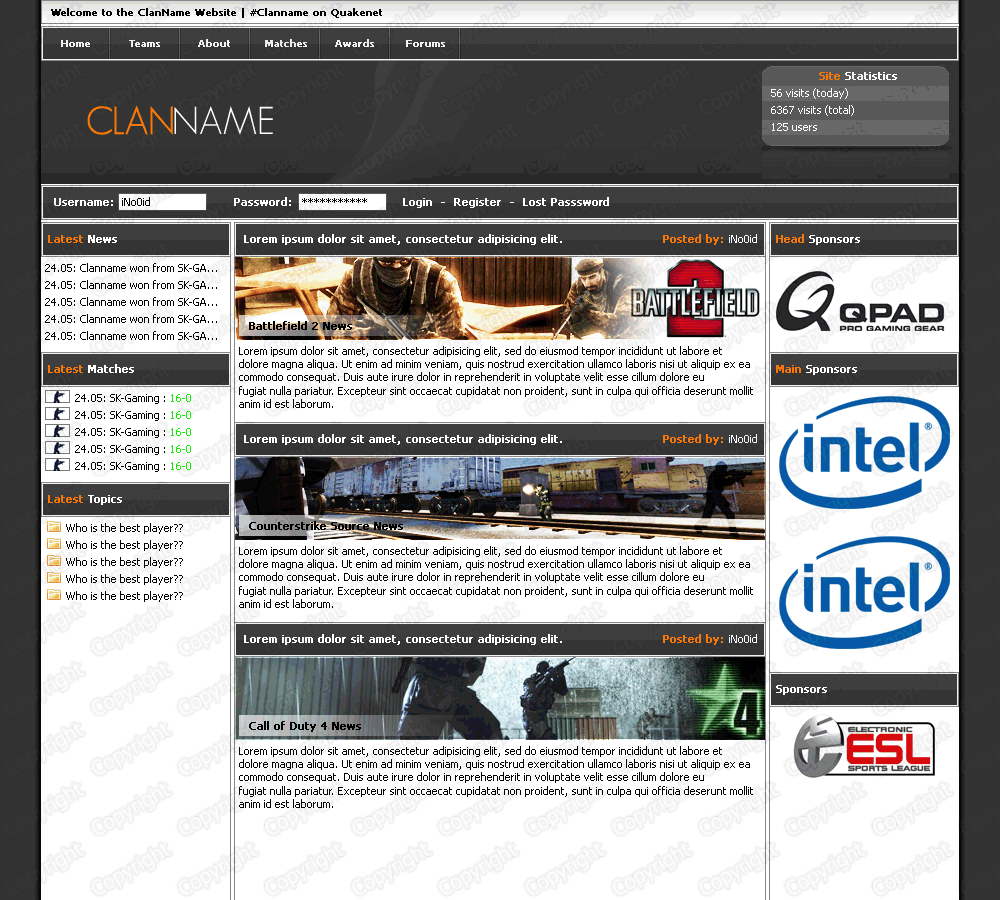Image resolution: width=1000 pixels, height=900 pixels.
Task: Click the Site Statistics heading
Action: click(x=858, y=76)
